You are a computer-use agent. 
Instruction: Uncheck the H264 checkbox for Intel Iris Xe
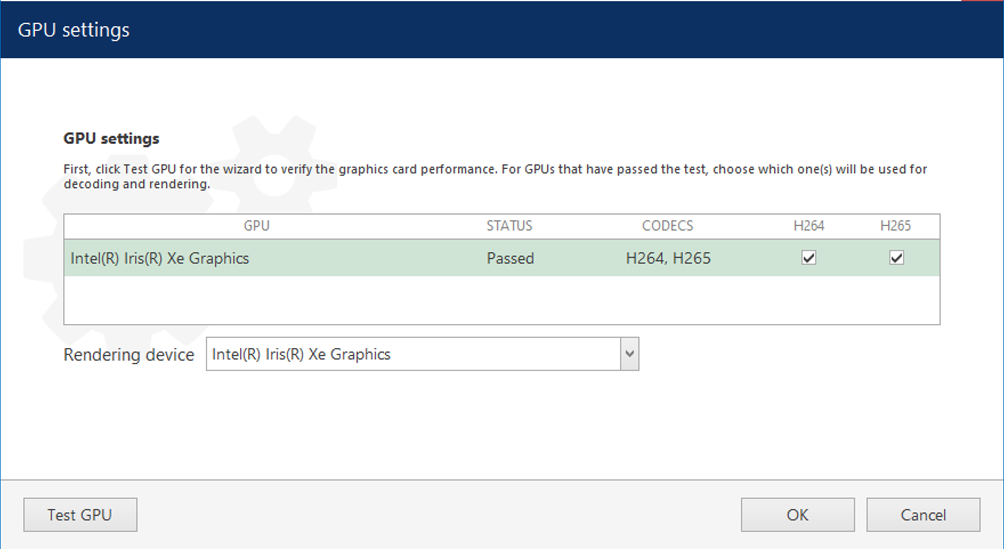809,258
